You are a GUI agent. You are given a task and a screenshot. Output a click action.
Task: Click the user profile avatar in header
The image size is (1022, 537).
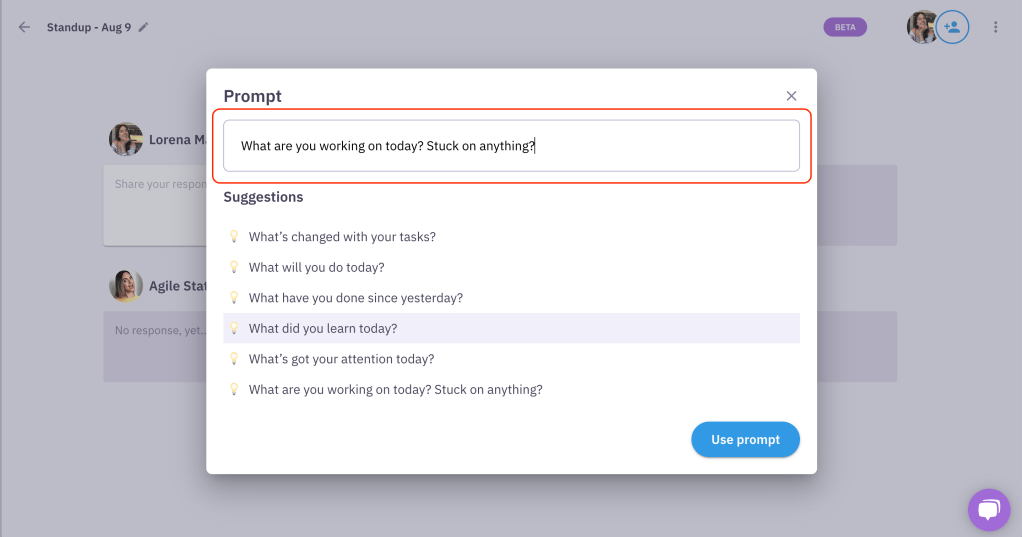coord(921,27)
